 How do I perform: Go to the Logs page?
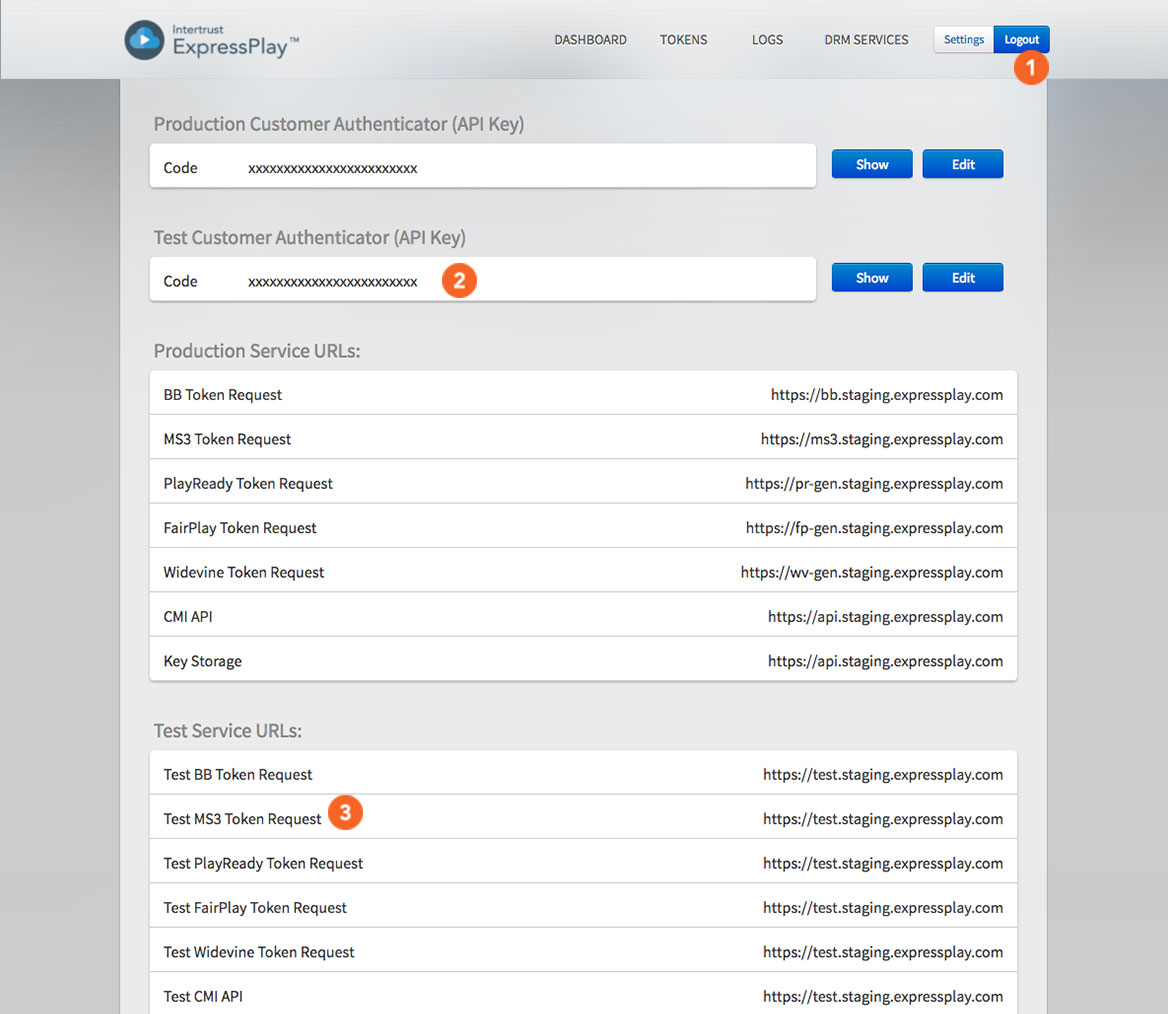767,39
